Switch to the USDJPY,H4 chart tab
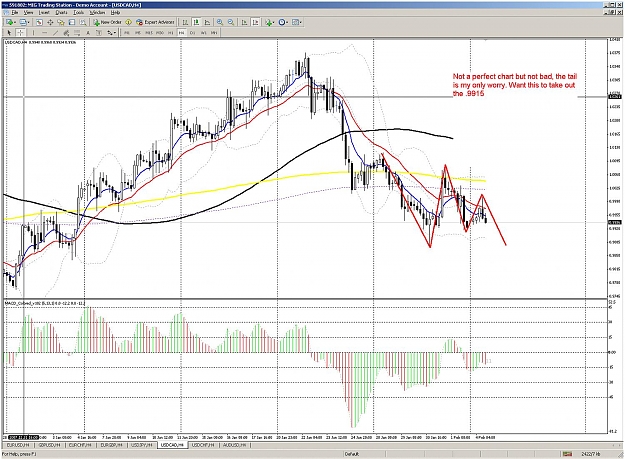The image size is (625, 459). click(x=142, y=445)
